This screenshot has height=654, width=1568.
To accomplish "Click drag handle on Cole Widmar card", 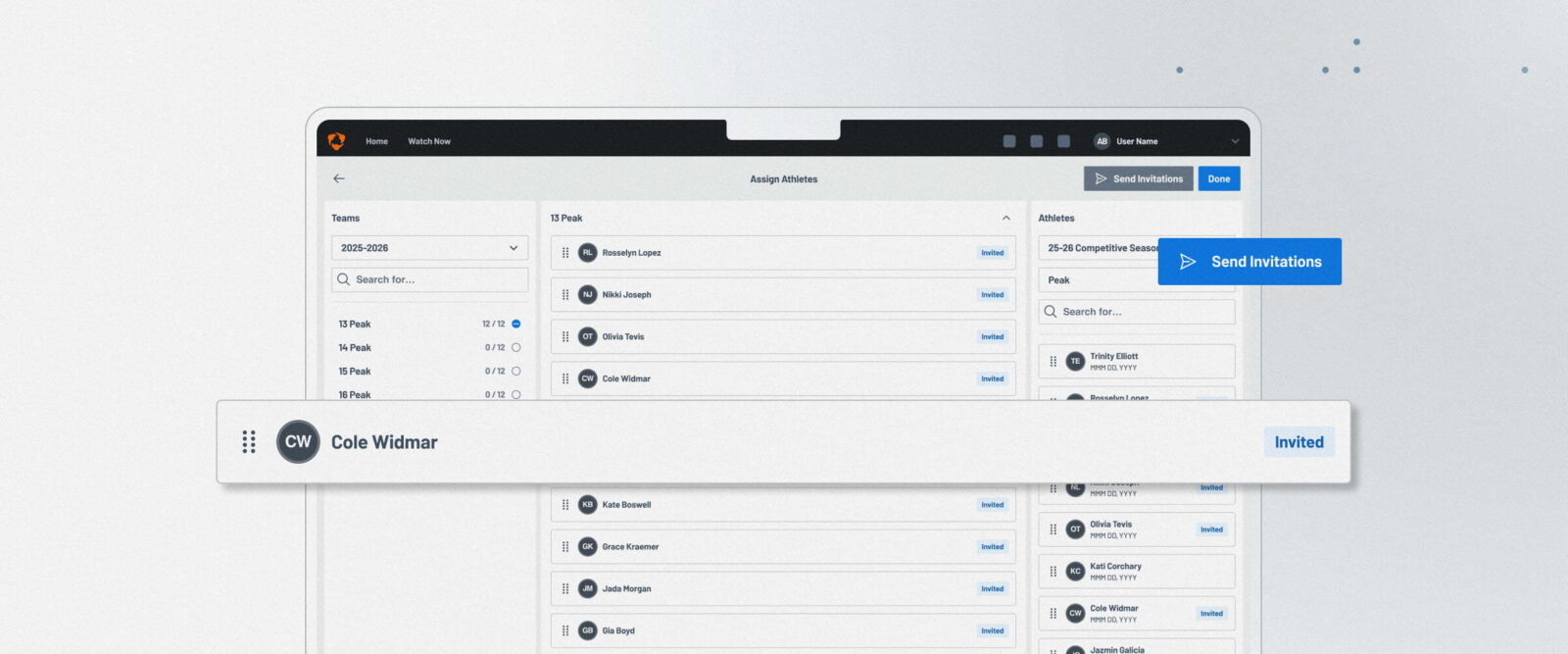I will (x=249, y=442).
